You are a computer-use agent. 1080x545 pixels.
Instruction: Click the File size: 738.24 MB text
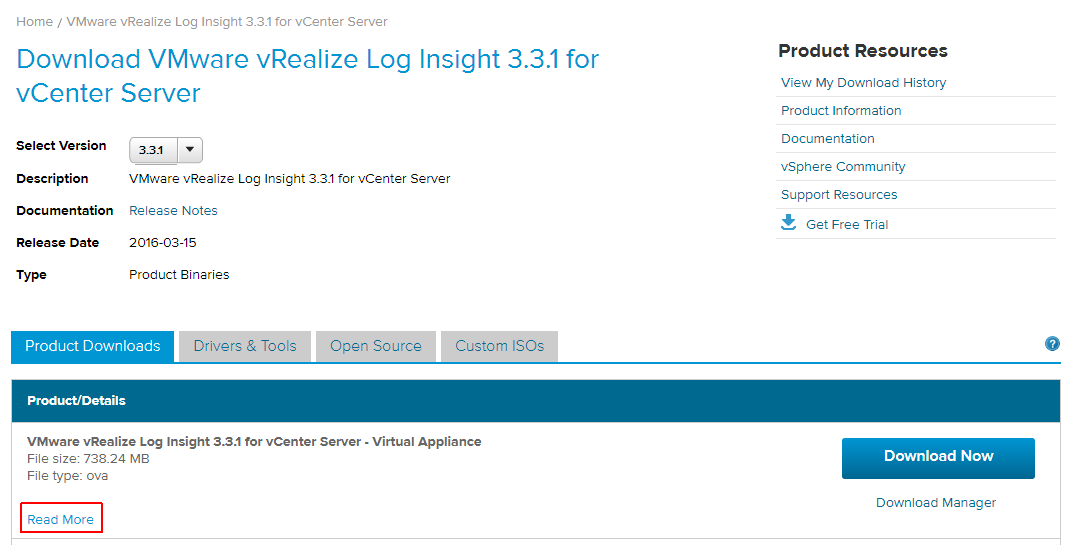click(x=88, y=459)
